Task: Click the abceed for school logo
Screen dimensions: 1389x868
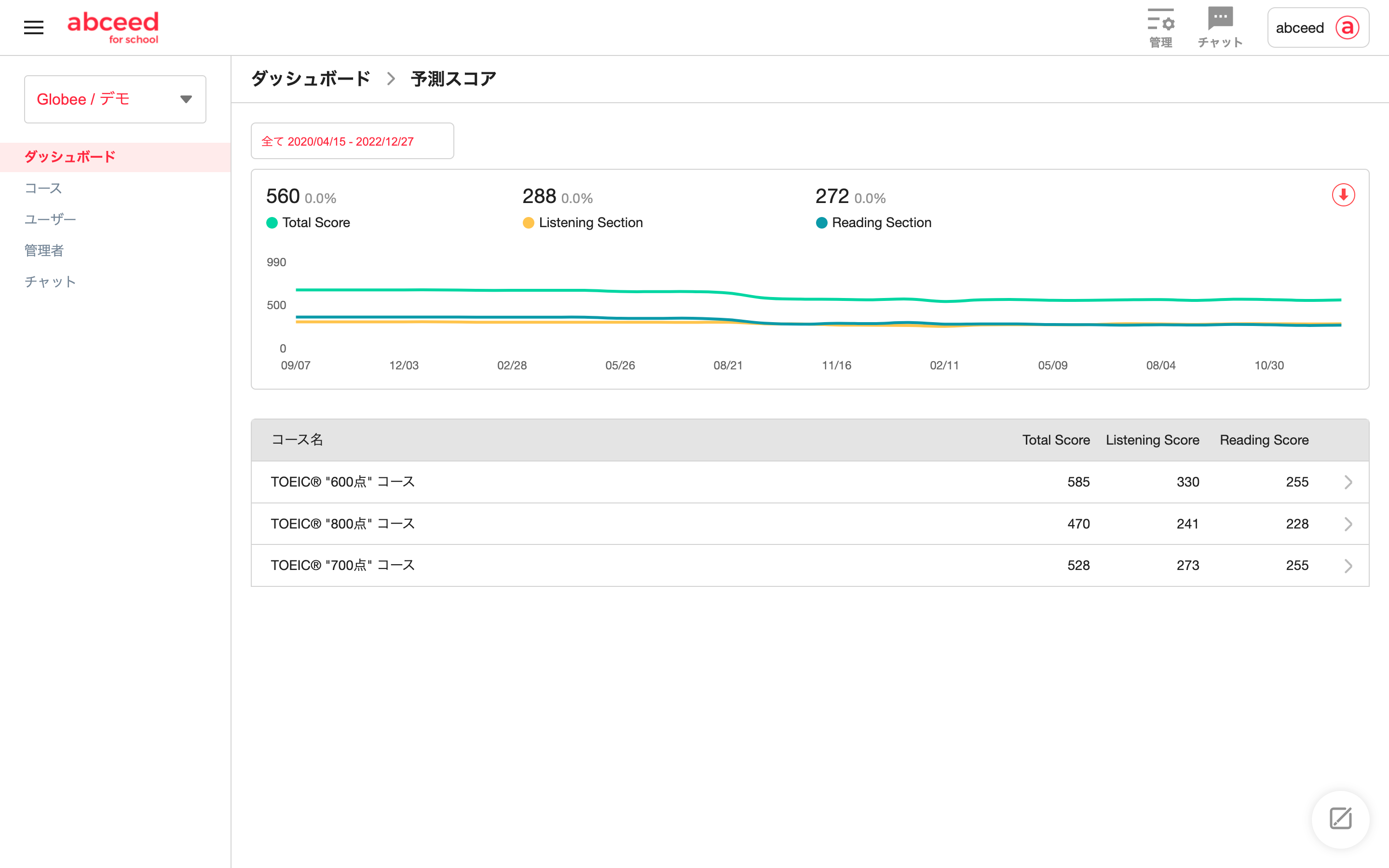Action: 113,27
